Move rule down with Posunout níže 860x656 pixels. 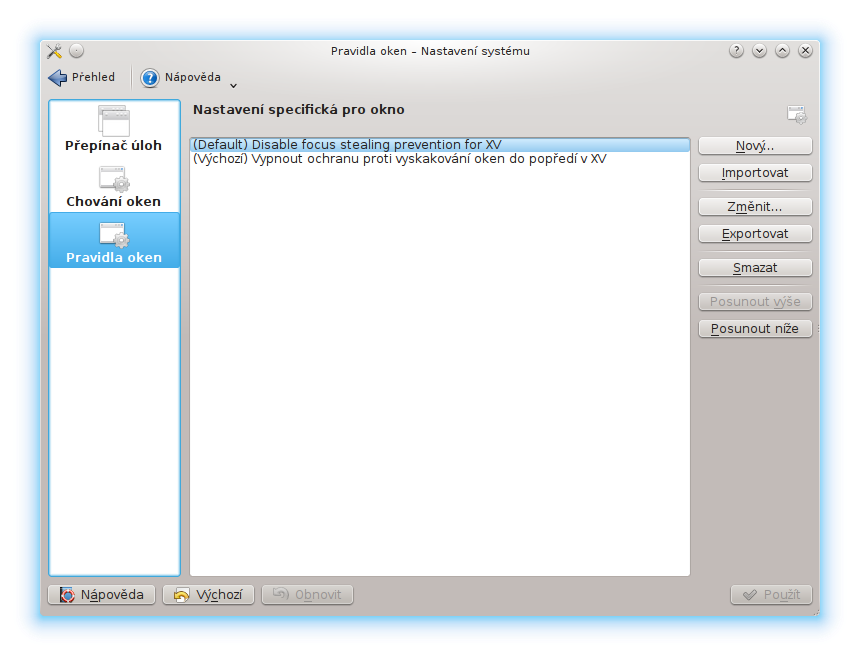(755, 329)
